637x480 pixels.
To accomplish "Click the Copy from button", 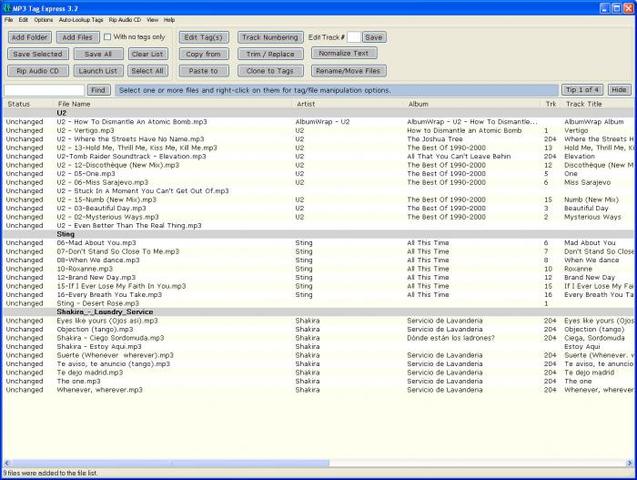I will pos(204,54).
